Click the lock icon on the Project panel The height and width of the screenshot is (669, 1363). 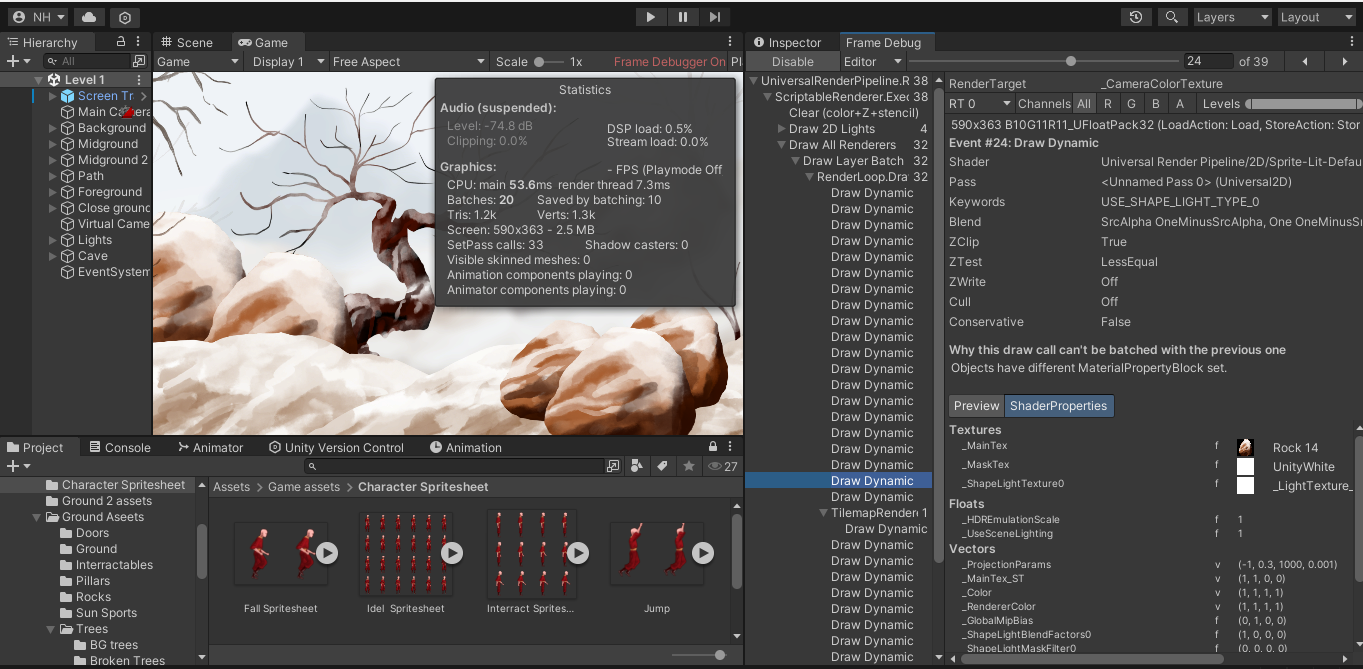click(712, 447)
